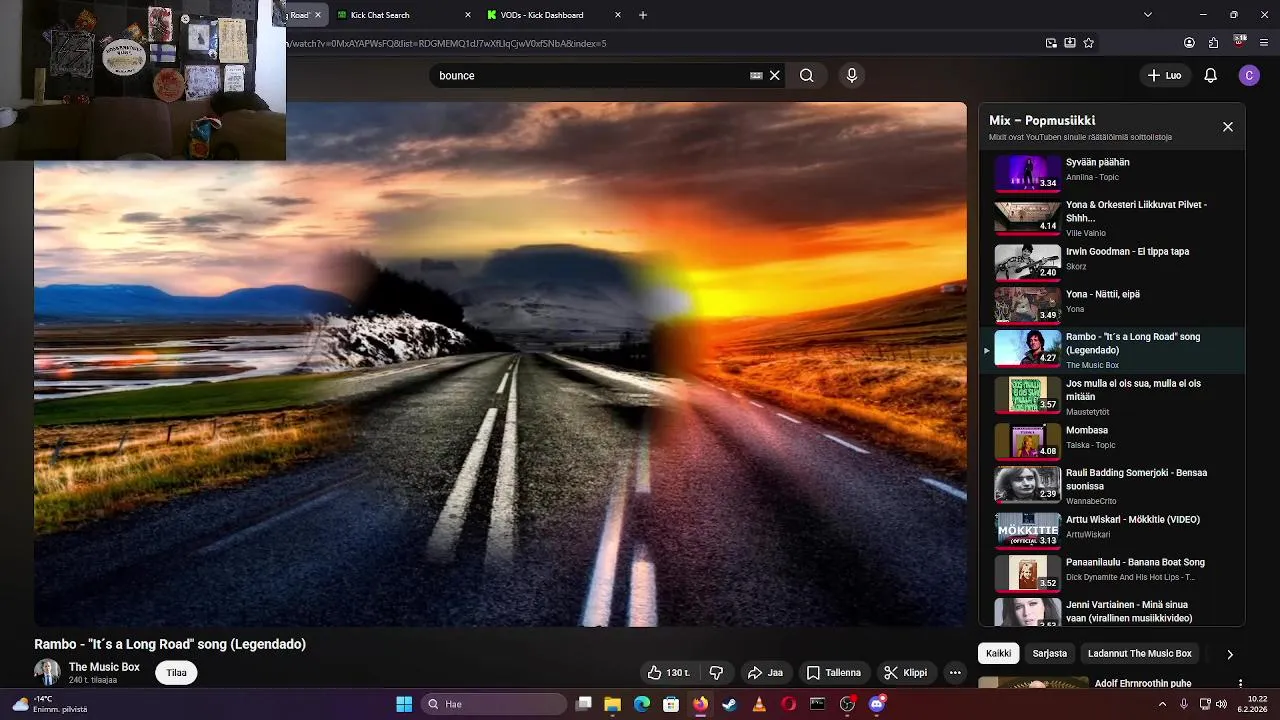Image resolution: width=1280 pixels, height=720 pixels.
Task: Save video using Tallenna button
Action: pos(834,673)
